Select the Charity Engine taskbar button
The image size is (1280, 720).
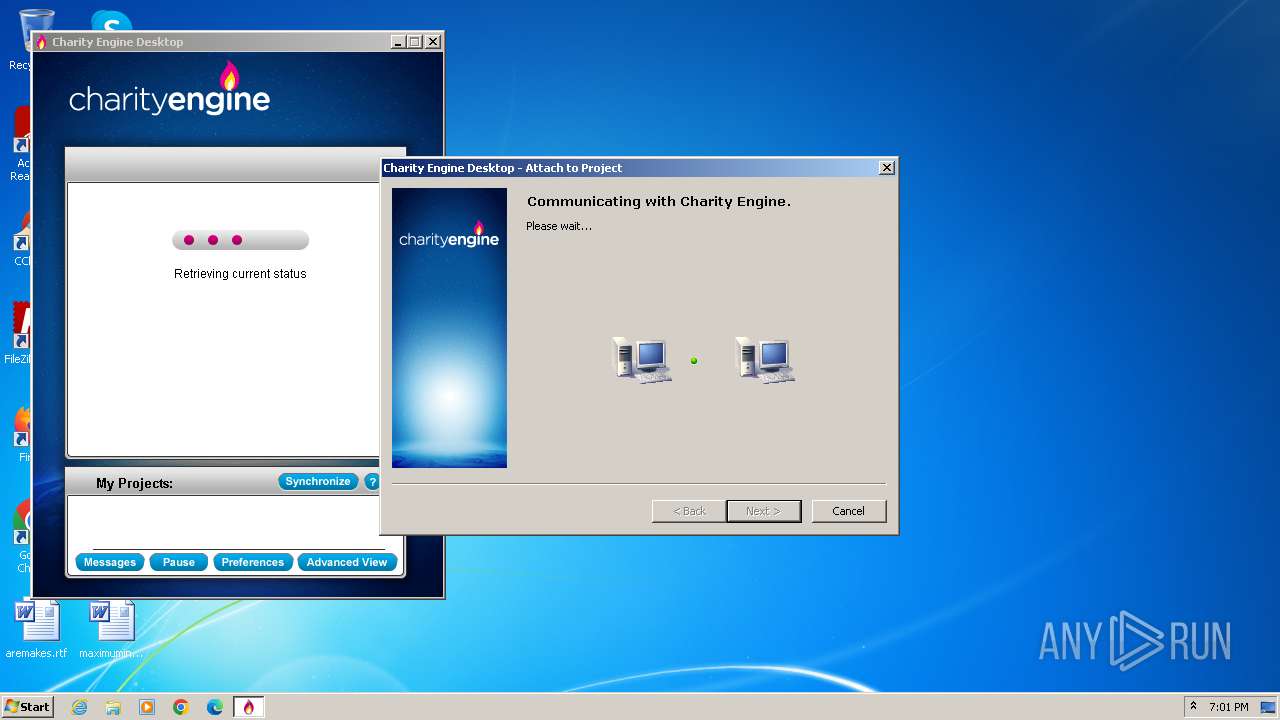pyautogui.click(x=249, y=707)
